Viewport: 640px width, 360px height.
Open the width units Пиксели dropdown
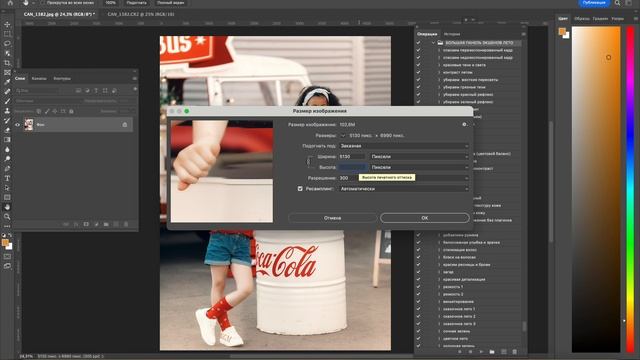(x=419, y=156)
